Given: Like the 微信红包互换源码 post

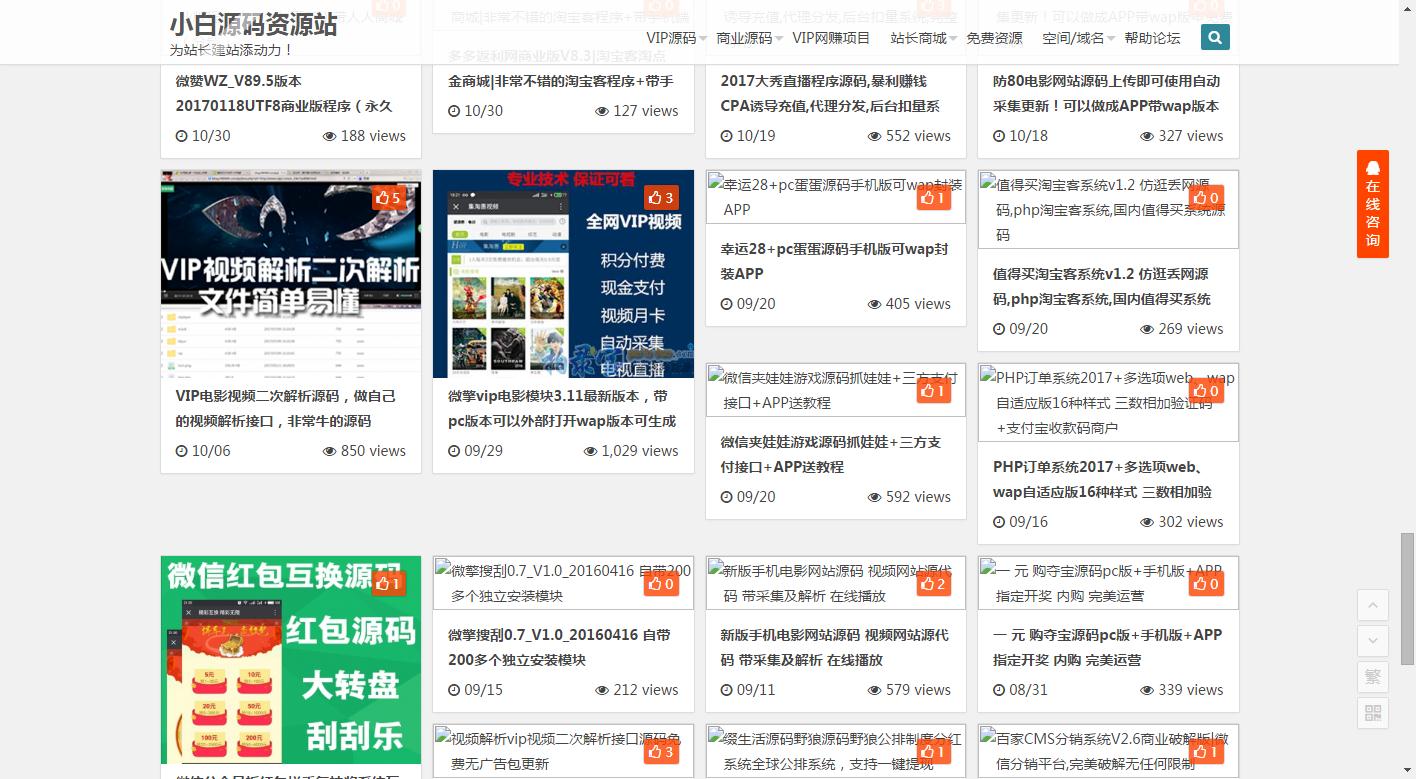Looking at the screenshot, I should (387, 583).
